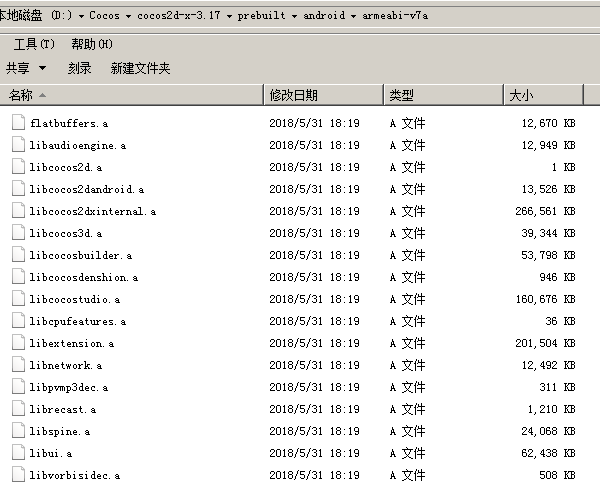This screenshot has width=600, height=482.
Task: Click the 24,068 KB size value
Action: click(548, 431)
